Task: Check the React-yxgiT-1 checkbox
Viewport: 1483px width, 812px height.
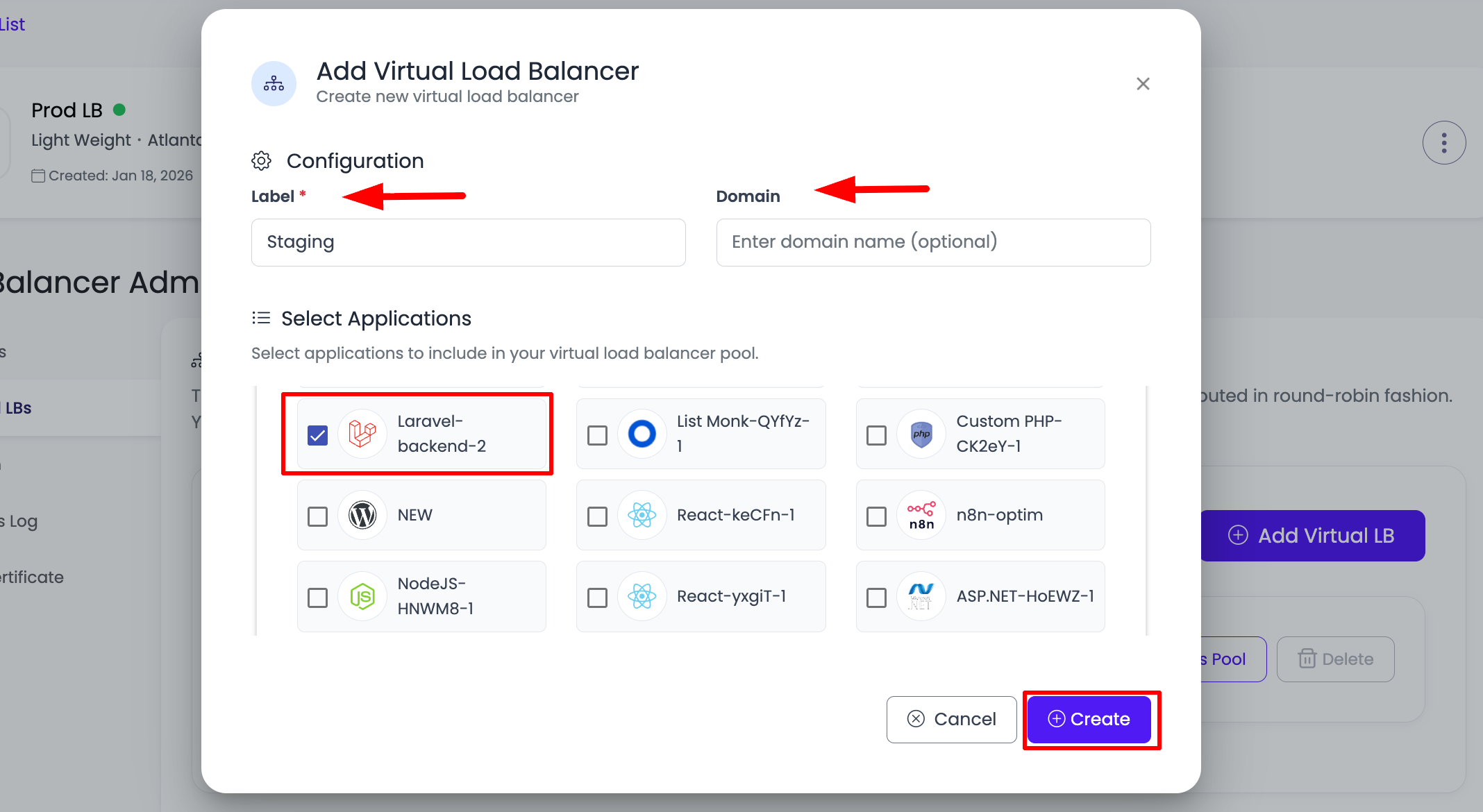Action: pyautogui.click(x=597, y=598)
